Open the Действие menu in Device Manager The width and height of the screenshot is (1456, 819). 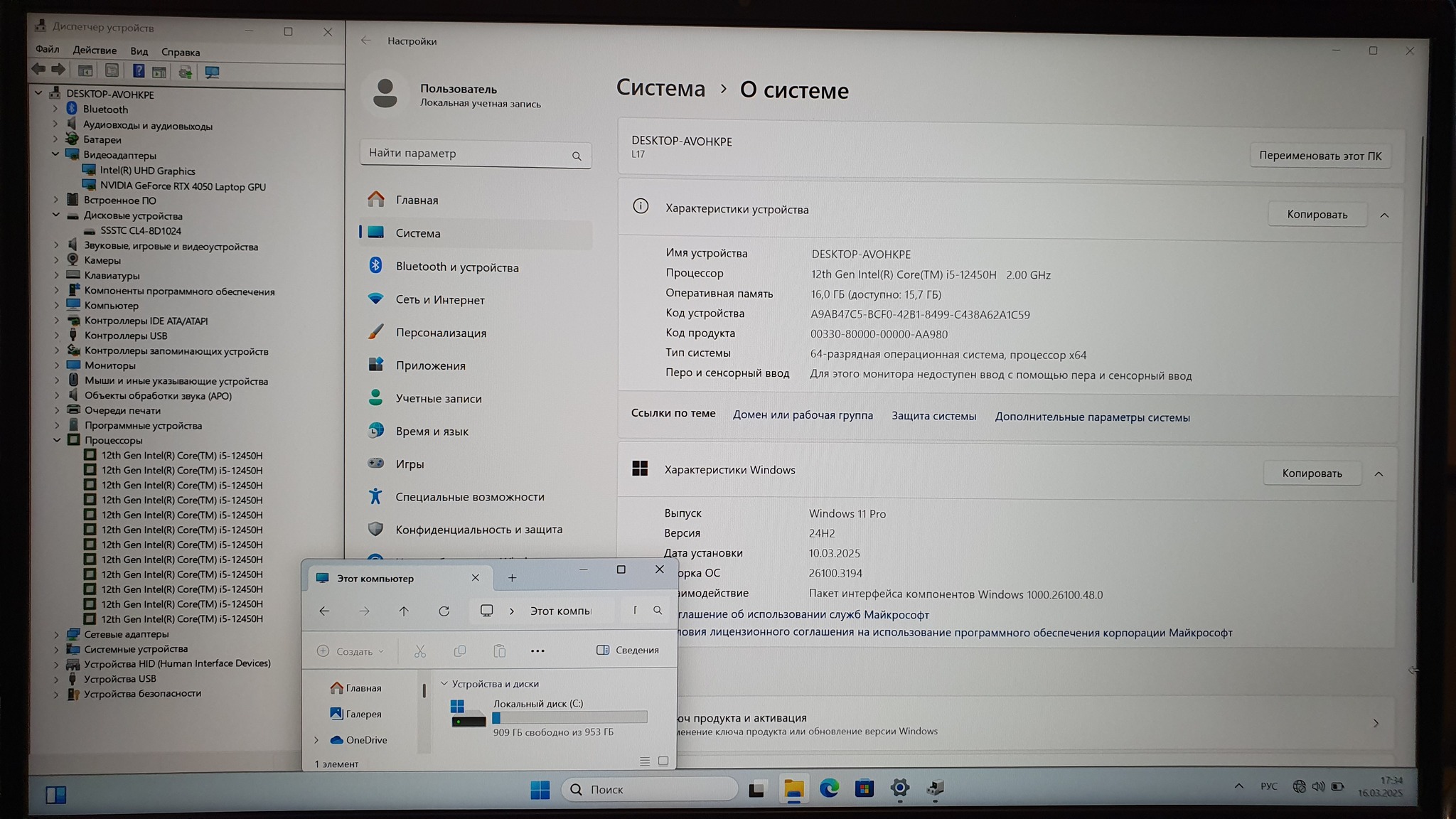coord(95,50)
